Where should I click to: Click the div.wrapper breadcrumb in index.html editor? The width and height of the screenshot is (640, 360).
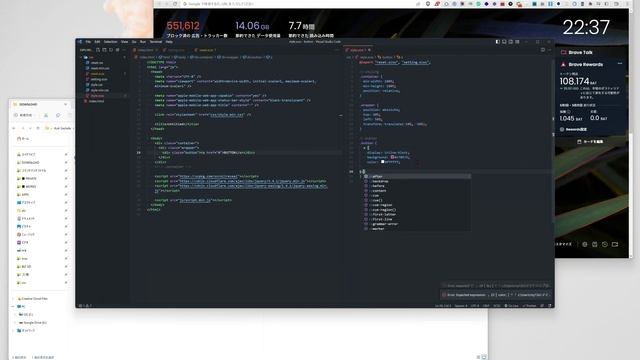pyautogui.click(x=228, y=57)
